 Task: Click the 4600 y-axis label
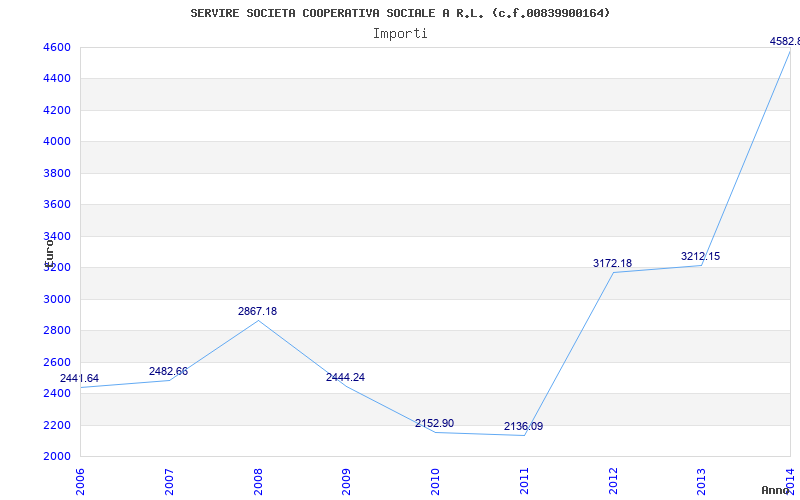(55, 47)
